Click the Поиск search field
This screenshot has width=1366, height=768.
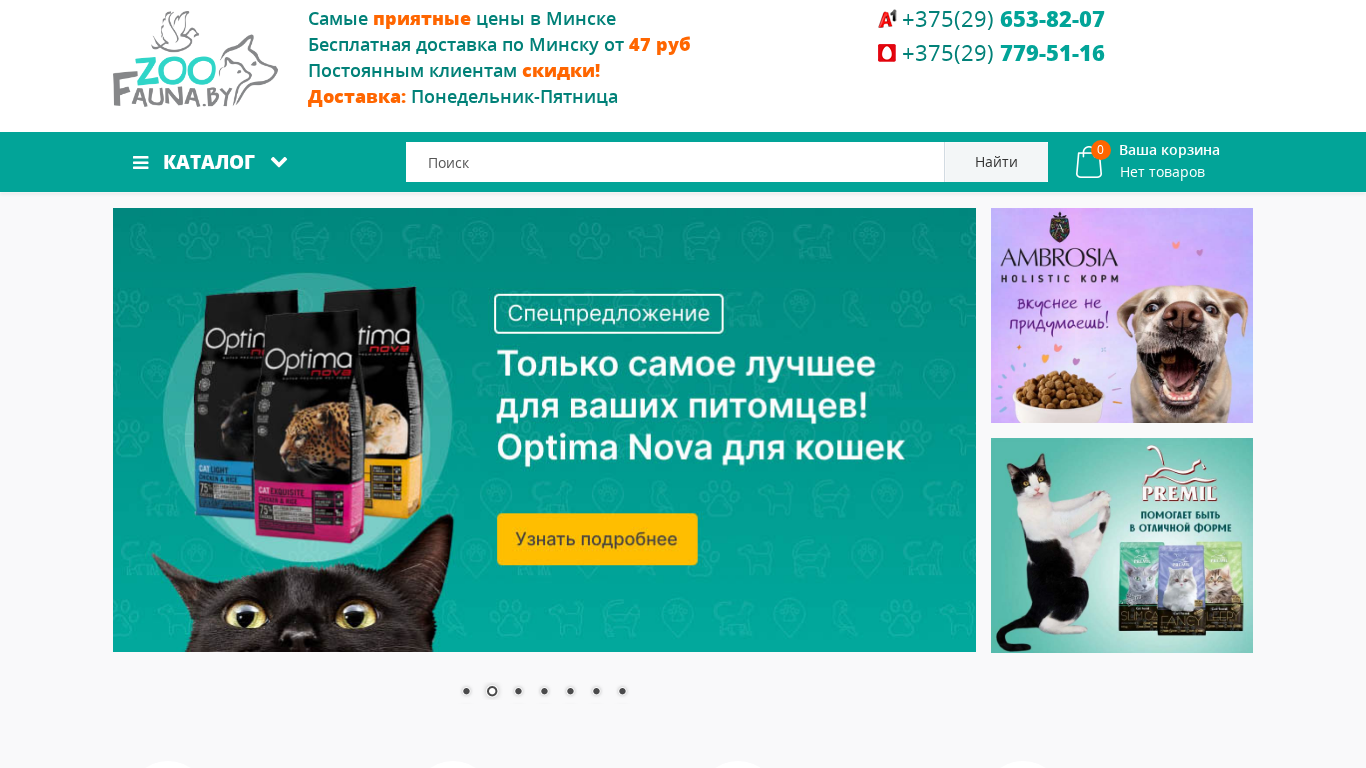[x=675, y=162]
